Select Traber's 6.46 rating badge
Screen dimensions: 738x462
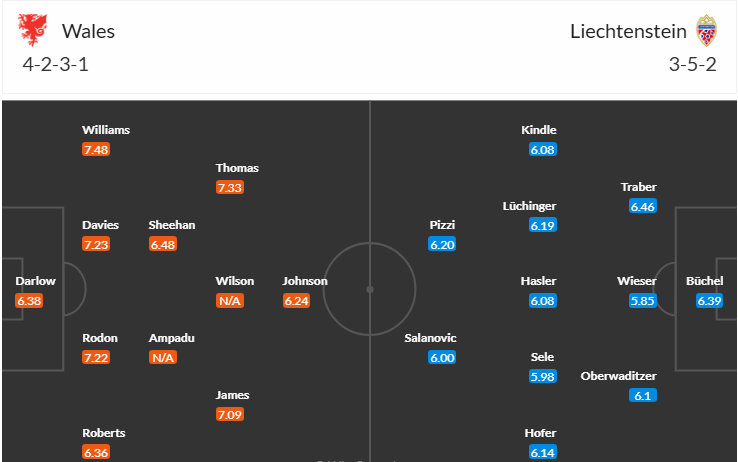click(643, 207)
